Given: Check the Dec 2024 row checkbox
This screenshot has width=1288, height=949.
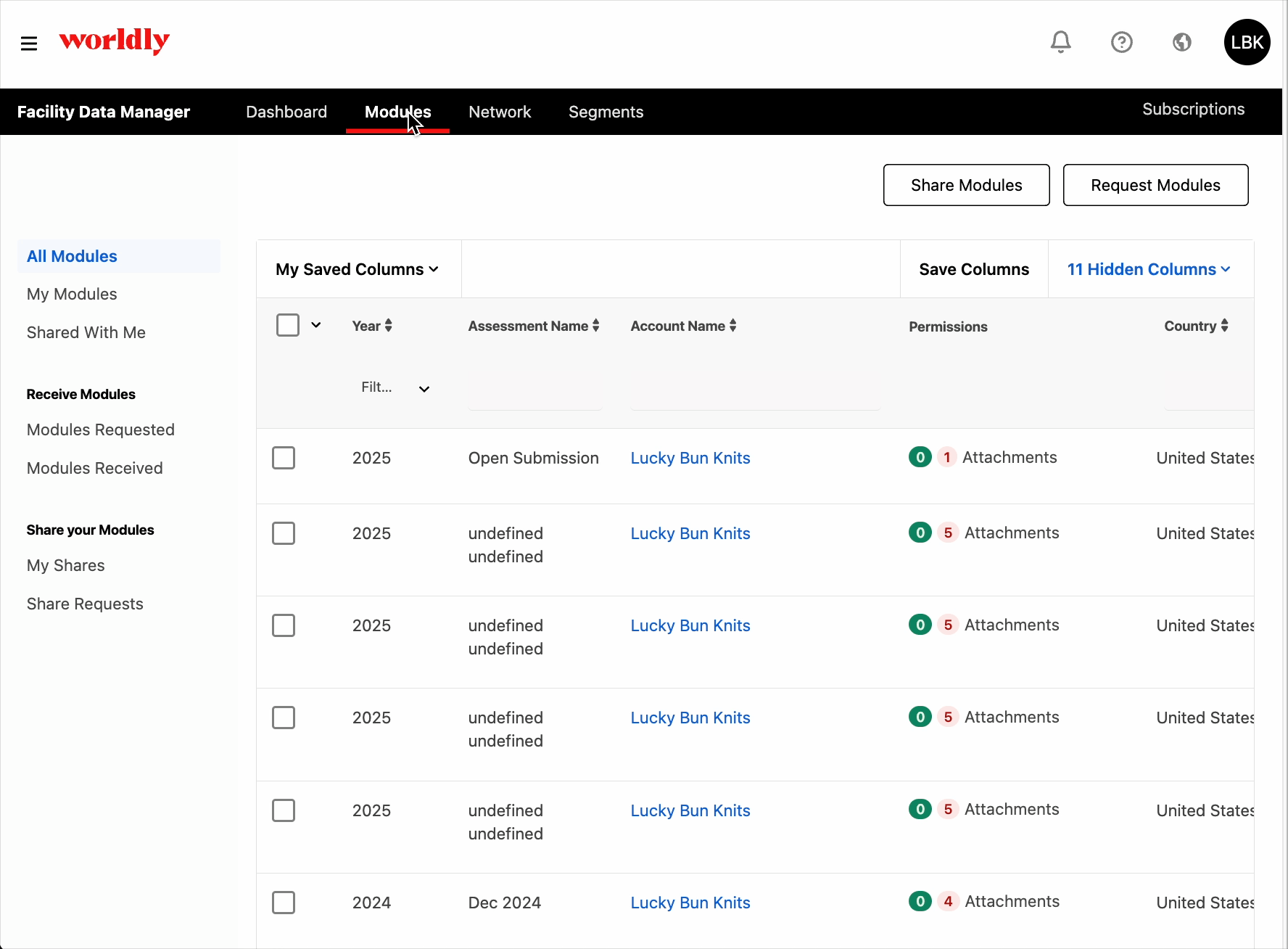Looking at the screenshot, I should point(284,903).
